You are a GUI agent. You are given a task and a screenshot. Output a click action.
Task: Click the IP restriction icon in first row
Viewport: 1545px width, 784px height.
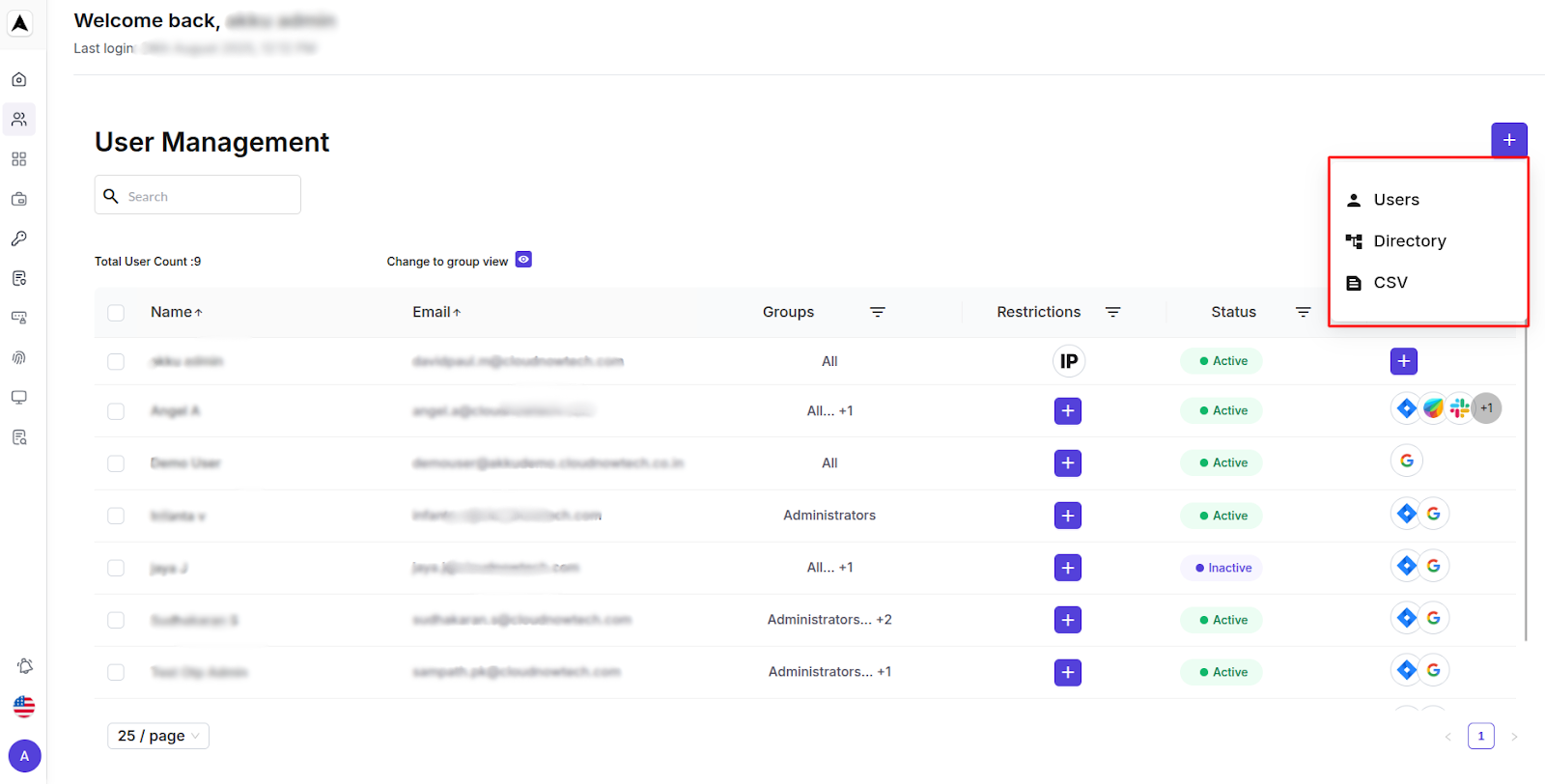point(1068,361)
